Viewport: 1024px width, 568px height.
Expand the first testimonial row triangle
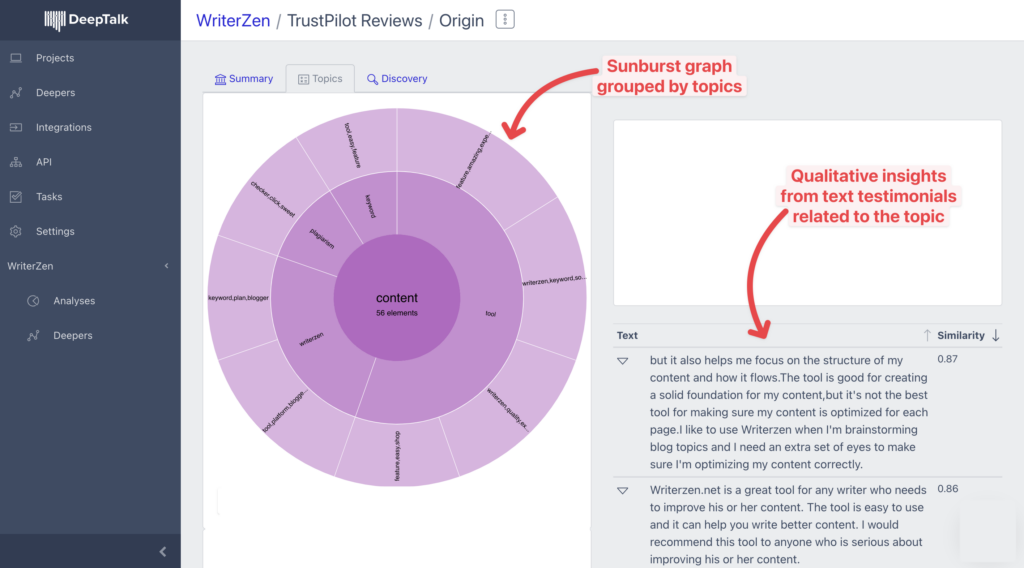click(622, 360)
